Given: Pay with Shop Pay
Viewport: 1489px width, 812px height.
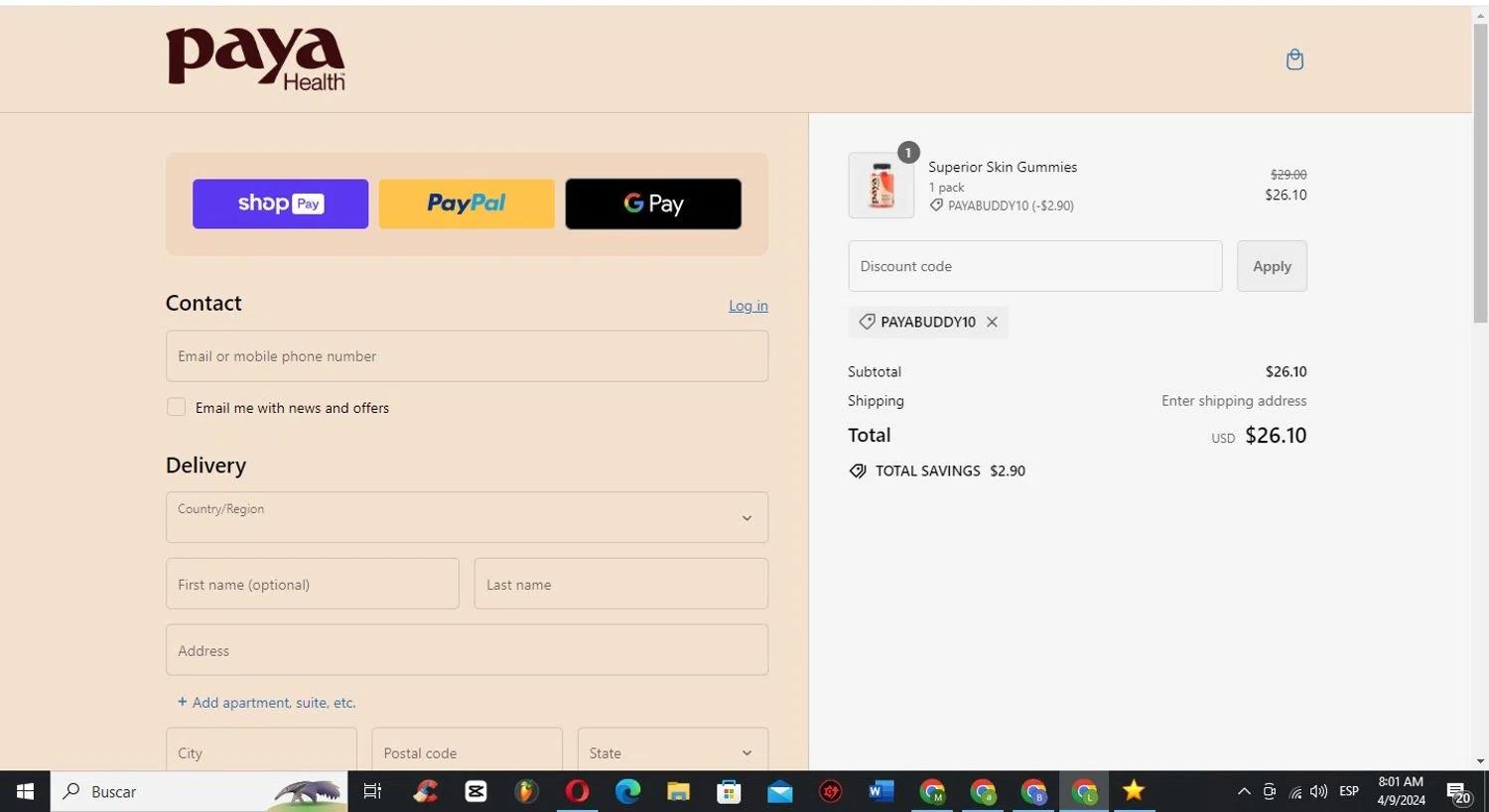Looking at the screenshot, I should (280, 203).
